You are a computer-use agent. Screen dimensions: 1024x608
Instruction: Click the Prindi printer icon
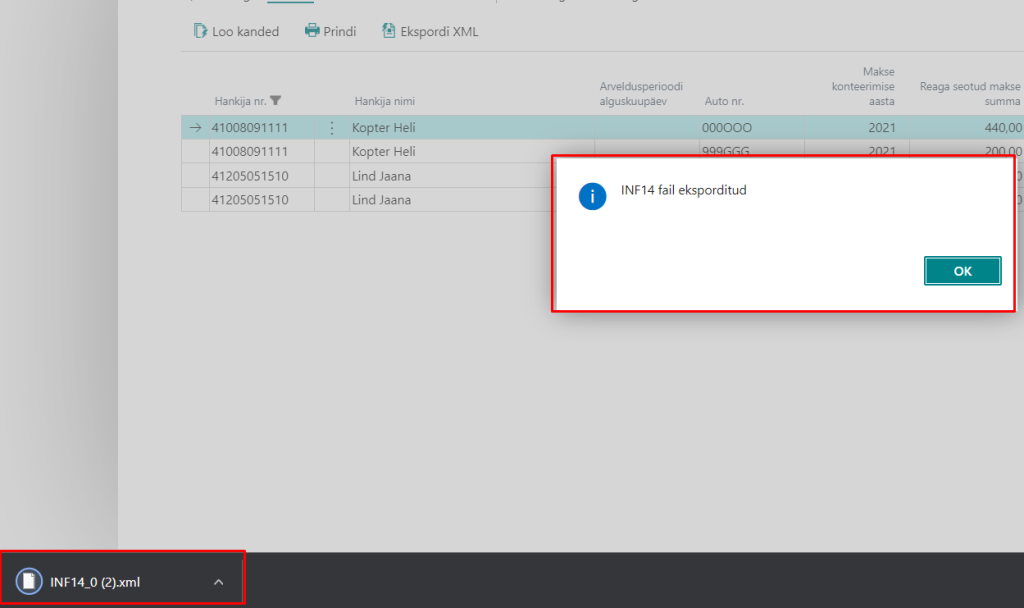pos(312,32)
